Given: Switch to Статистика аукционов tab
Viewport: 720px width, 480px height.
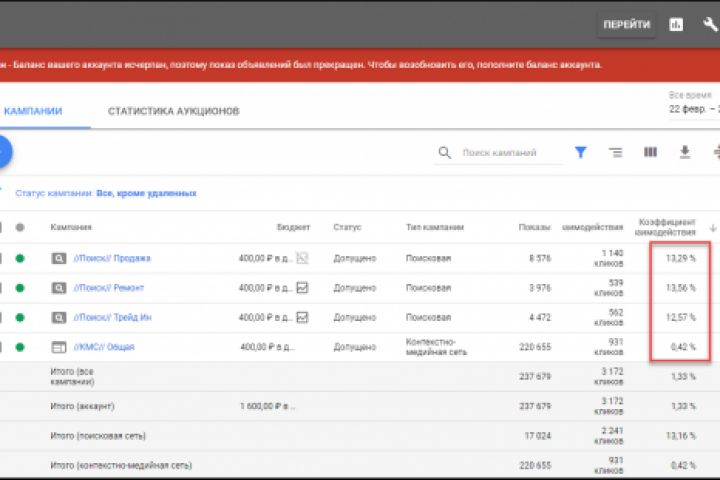Looking at the screenshot, I should 173,111.
